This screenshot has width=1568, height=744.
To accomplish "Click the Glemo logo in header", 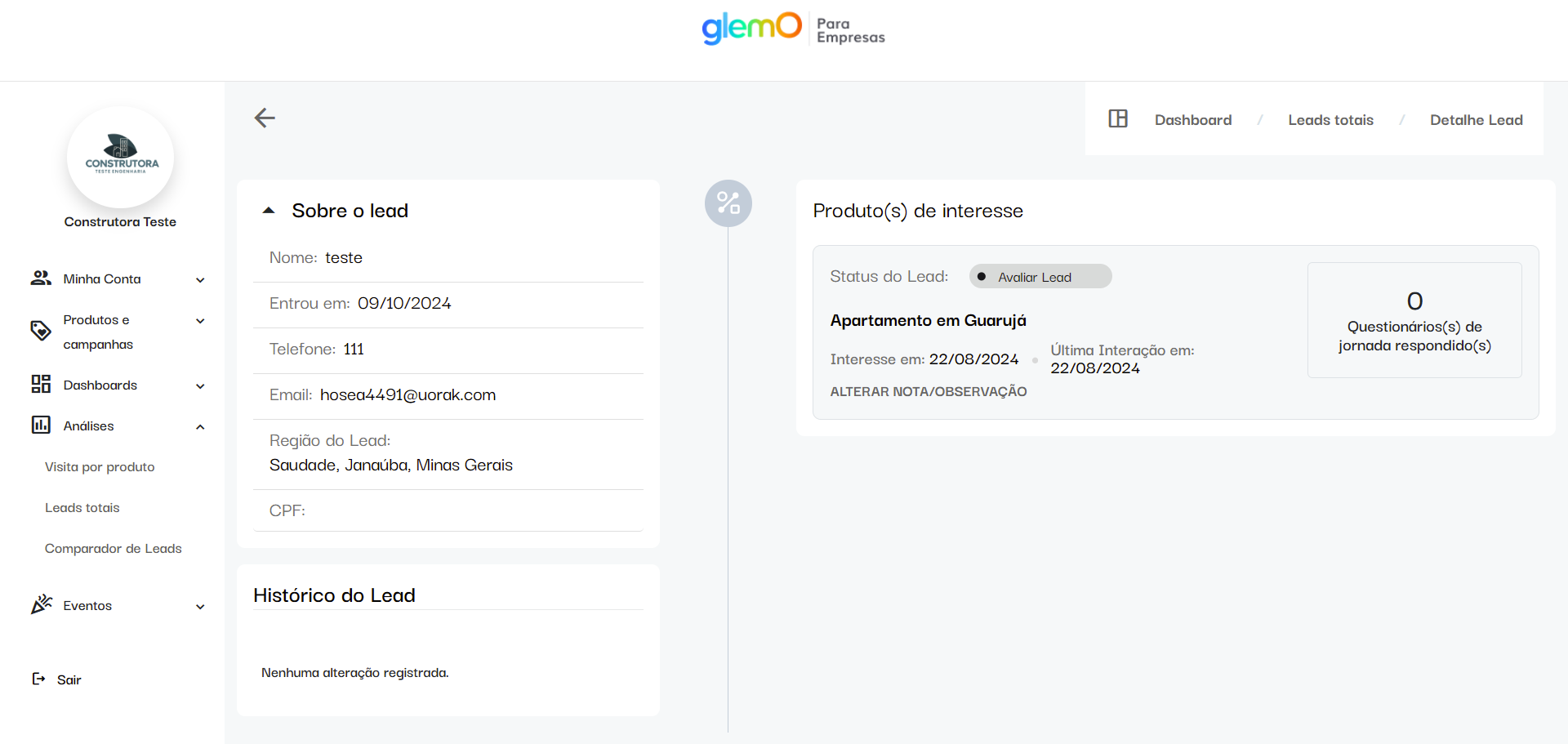I will point(751,28).
